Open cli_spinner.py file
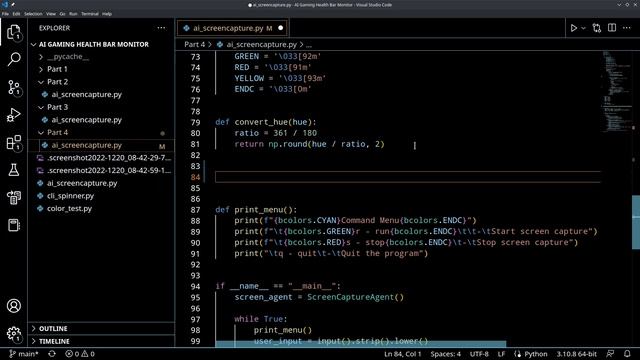This screenshot has height=360, width=640. click(70, 196)
